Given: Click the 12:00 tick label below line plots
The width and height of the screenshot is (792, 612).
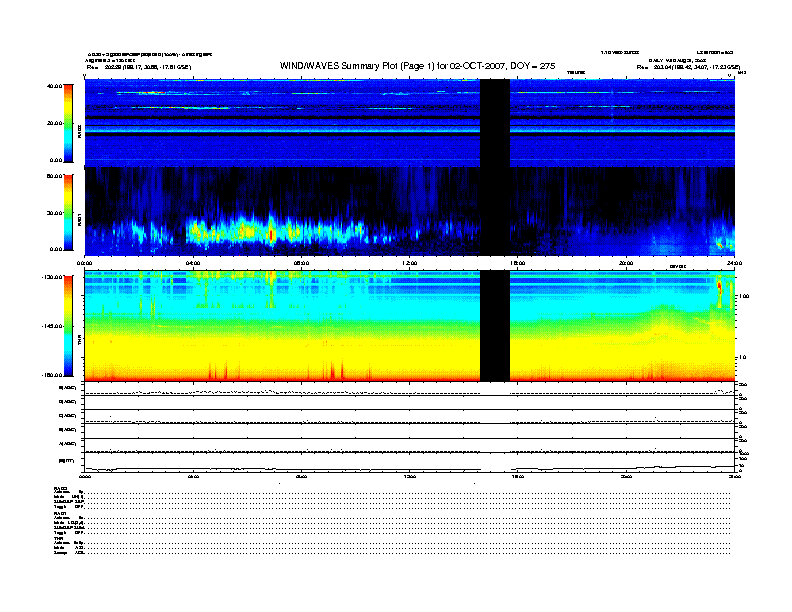Looking at the screenshot, I should tap(410, 476).
